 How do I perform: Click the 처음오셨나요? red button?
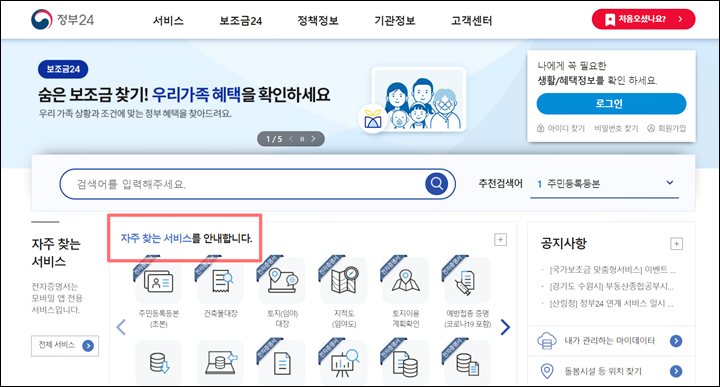[x=643, y=19]
